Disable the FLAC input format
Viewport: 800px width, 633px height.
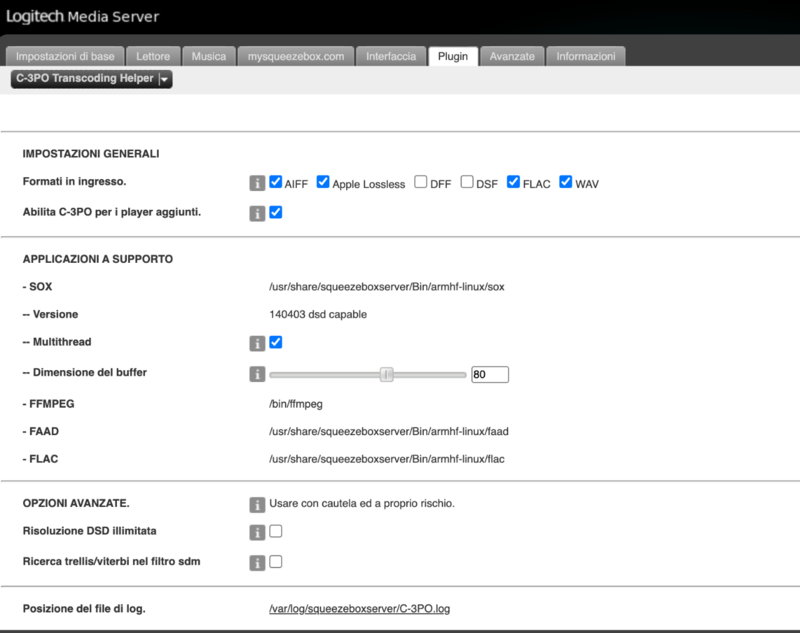tap(514, 182)
